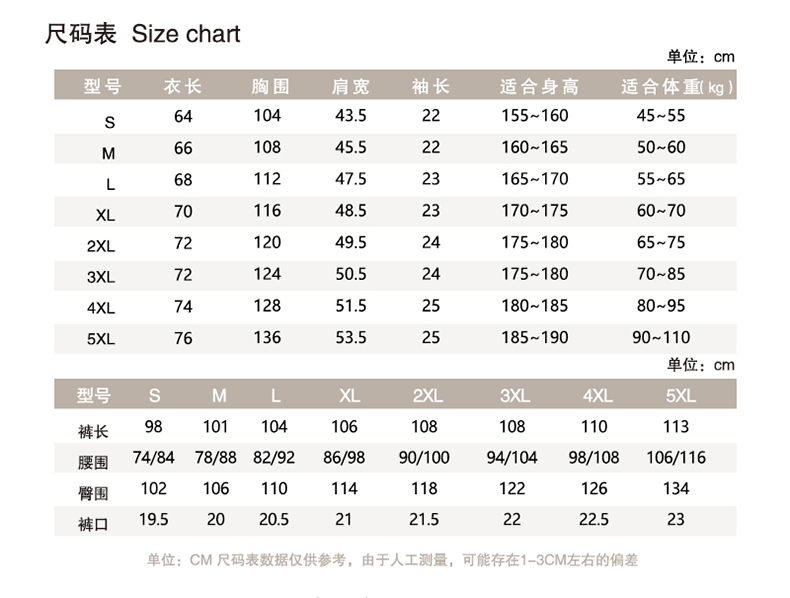Click the 裤口 row label
The image size is (790, 598).
pyautogui.click(x=93, y=523)
